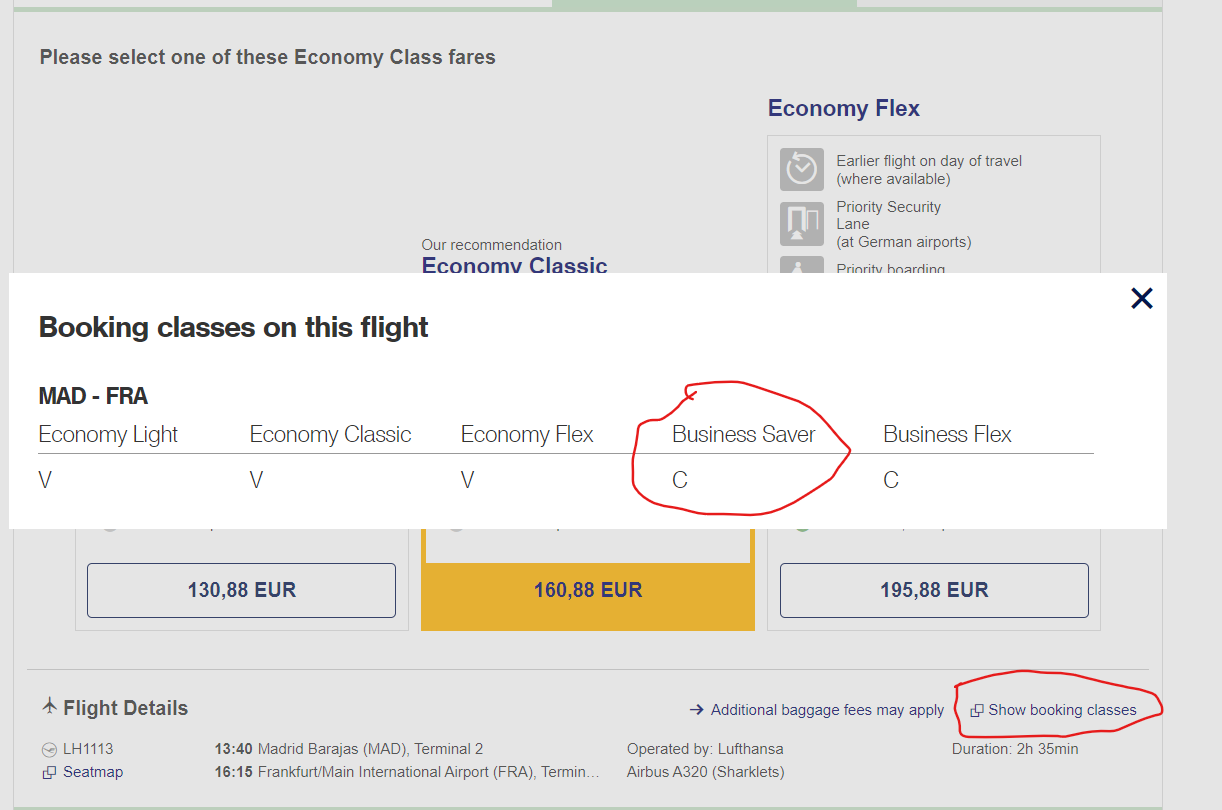Screen dimensions: 1222x810
Task: Click the arrow icon before baggage fees
Action: [697, 710]
